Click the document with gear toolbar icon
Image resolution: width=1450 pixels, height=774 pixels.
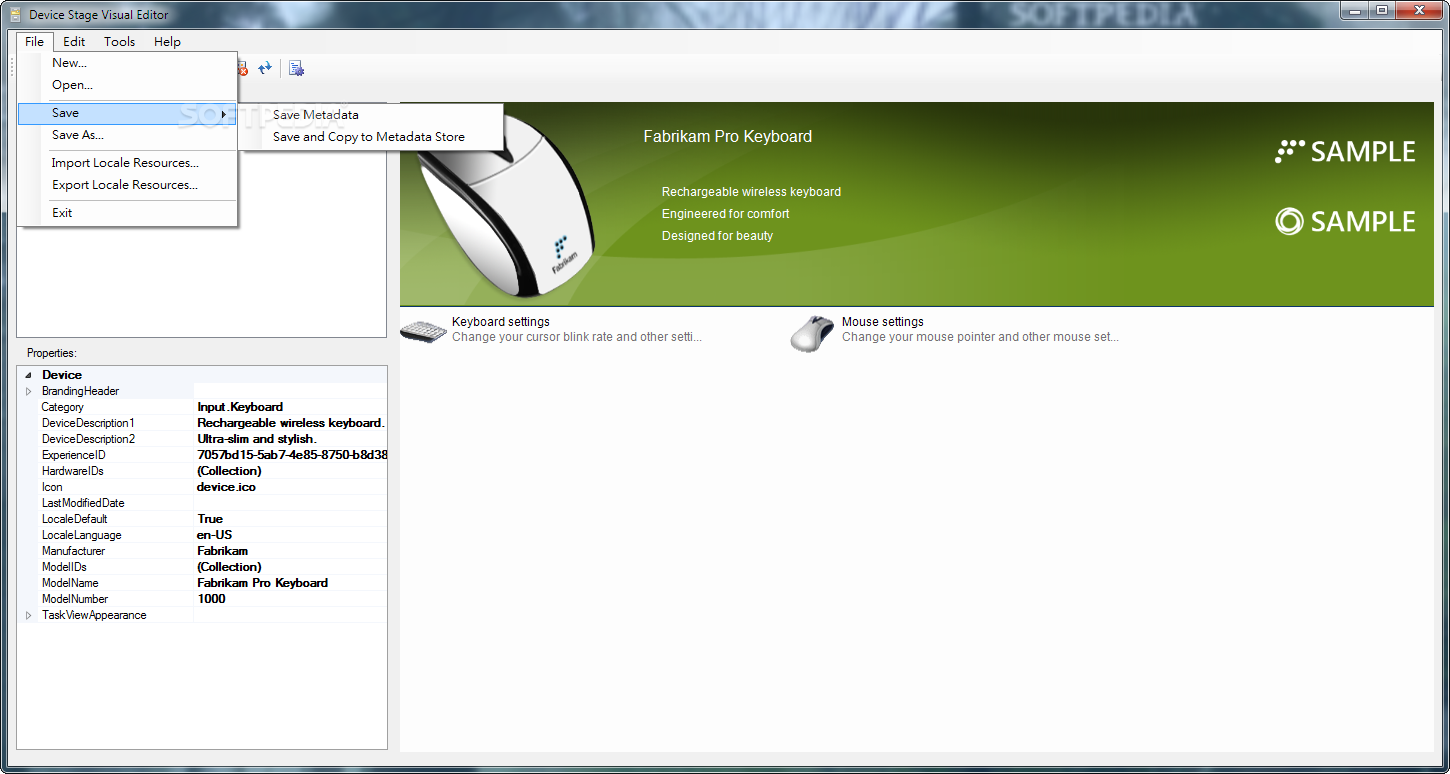pyautogui.click(x=296, y=68)
